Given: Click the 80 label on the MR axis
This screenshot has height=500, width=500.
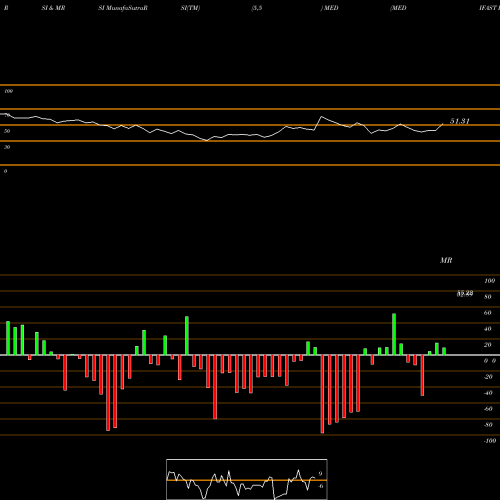Looking at the screenshot, I should [488, 297].
